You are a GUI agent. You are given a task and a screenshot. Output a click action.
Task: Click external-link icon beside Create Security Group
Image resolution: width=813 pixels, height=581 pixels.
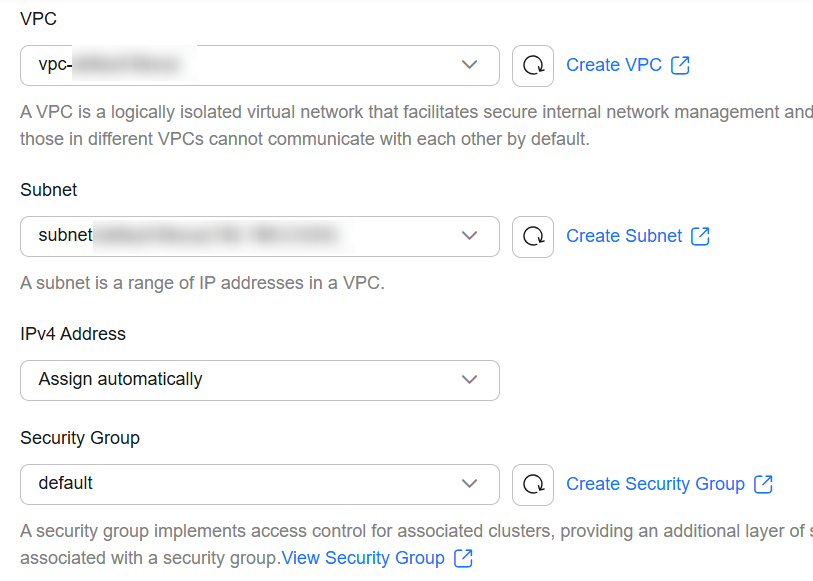[x=763, y=484]
